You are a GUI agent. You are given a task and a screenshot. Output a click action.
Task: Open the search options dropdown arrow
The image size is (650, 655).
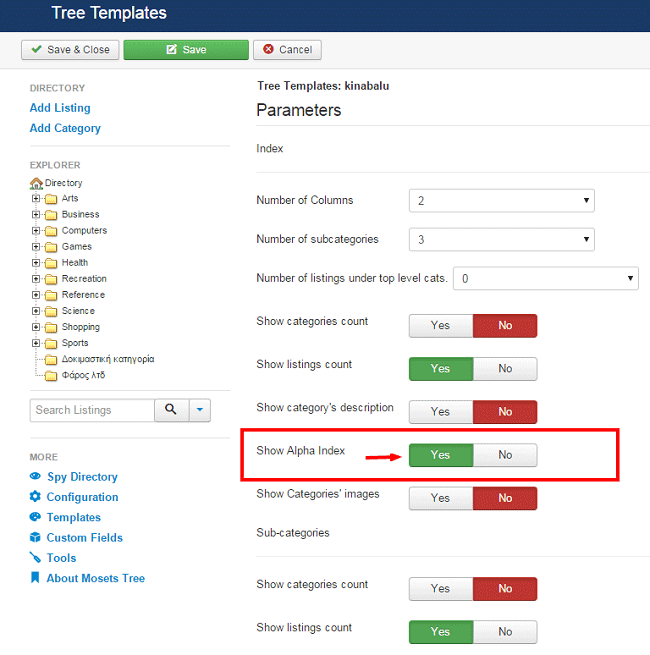[200, 410]
